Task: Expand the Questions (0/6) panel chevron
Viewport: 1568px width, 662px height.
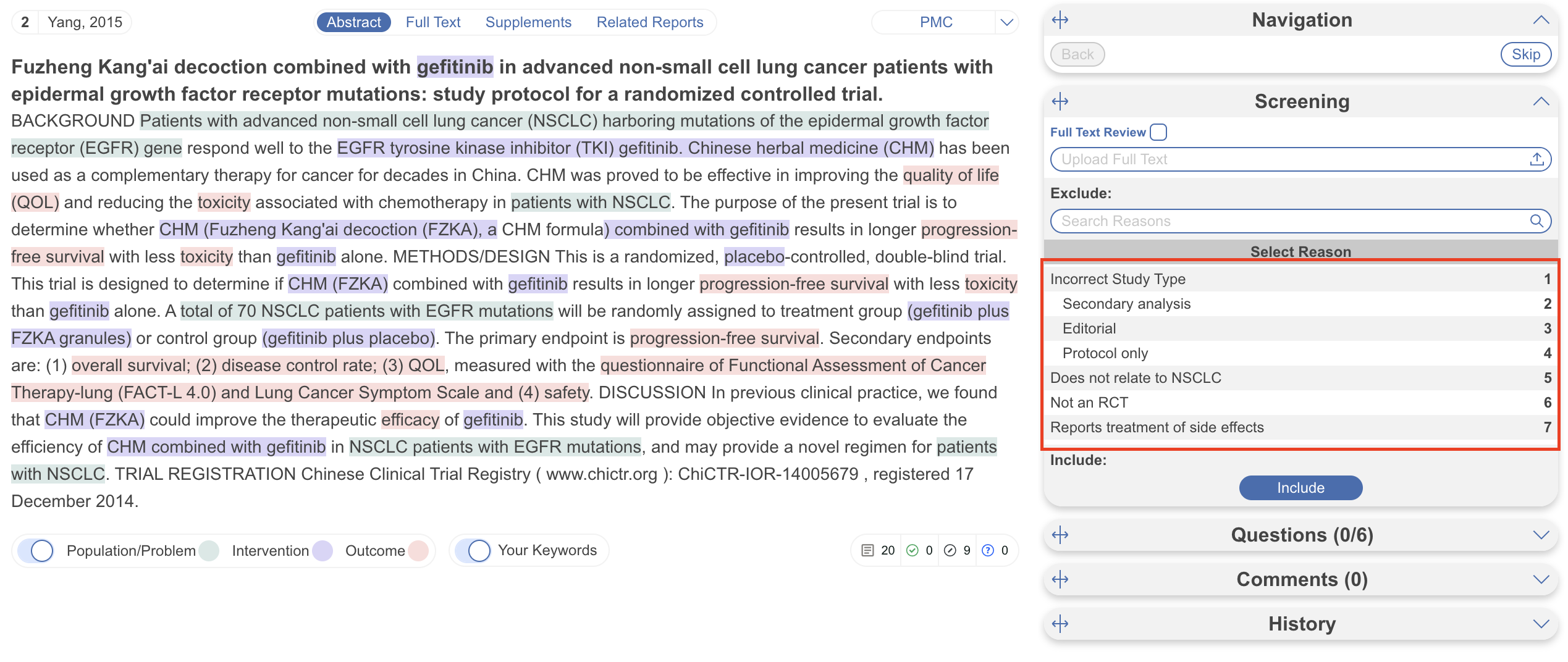Action: 1541,535
